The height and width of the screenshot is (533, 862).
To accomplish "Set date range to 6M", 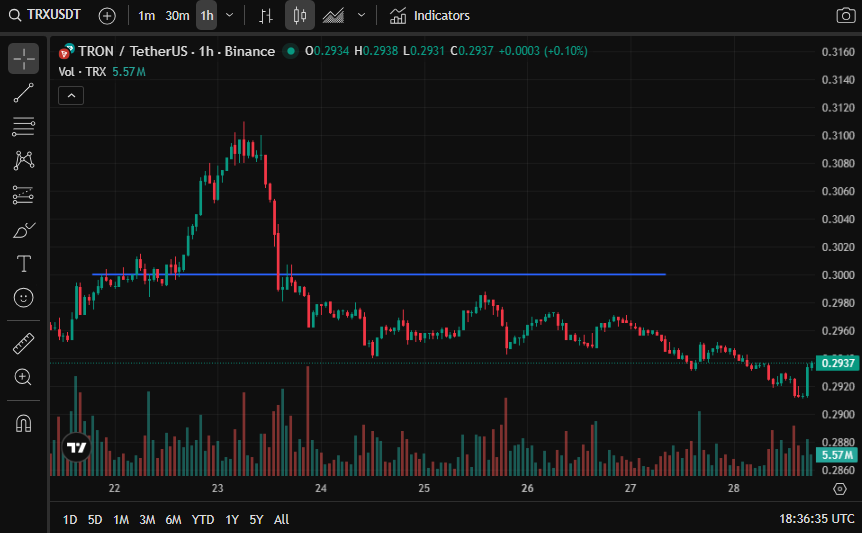I will click(x=173, y=519).
